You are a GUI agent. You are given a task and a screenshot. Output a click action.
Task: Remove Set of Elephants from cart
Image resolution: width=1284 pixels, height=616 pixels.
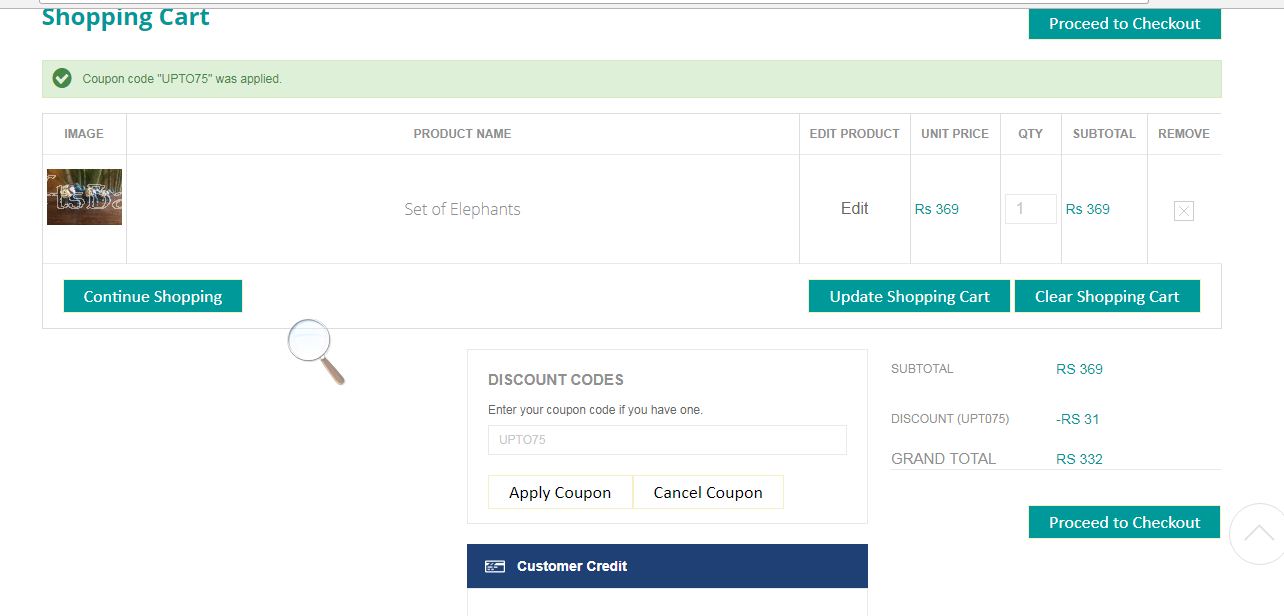pyautogui.click(x=1183, y=211)
